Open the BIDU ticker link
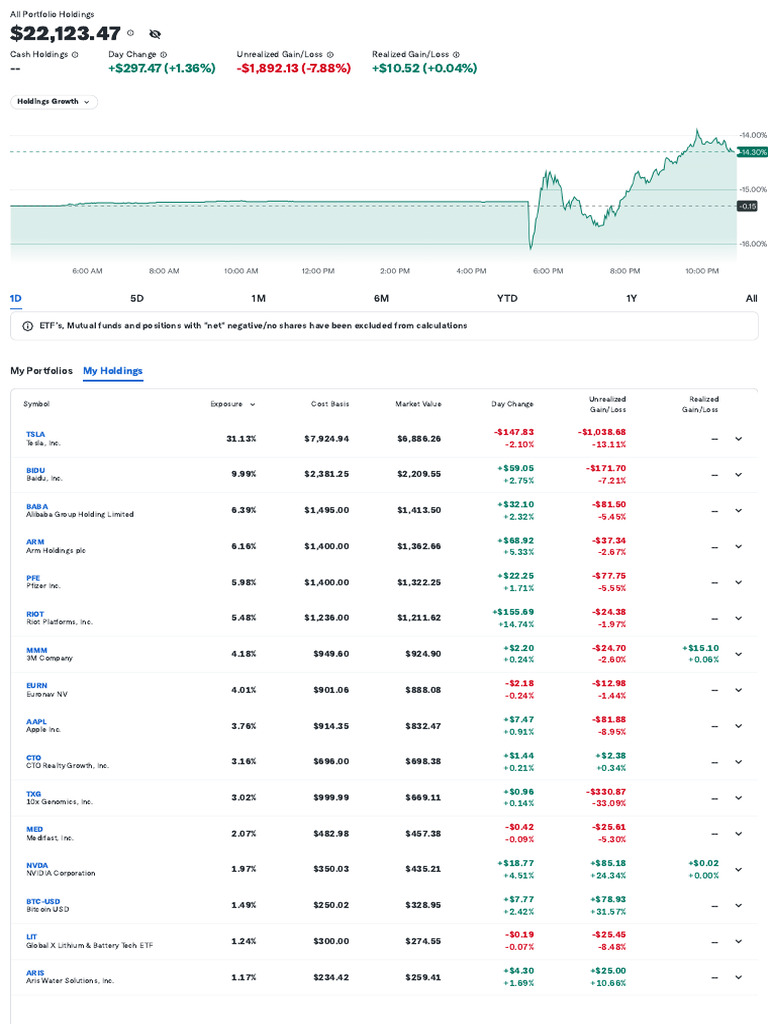The height and width of the screenshot is (1024, 768). tap(36, 470)
